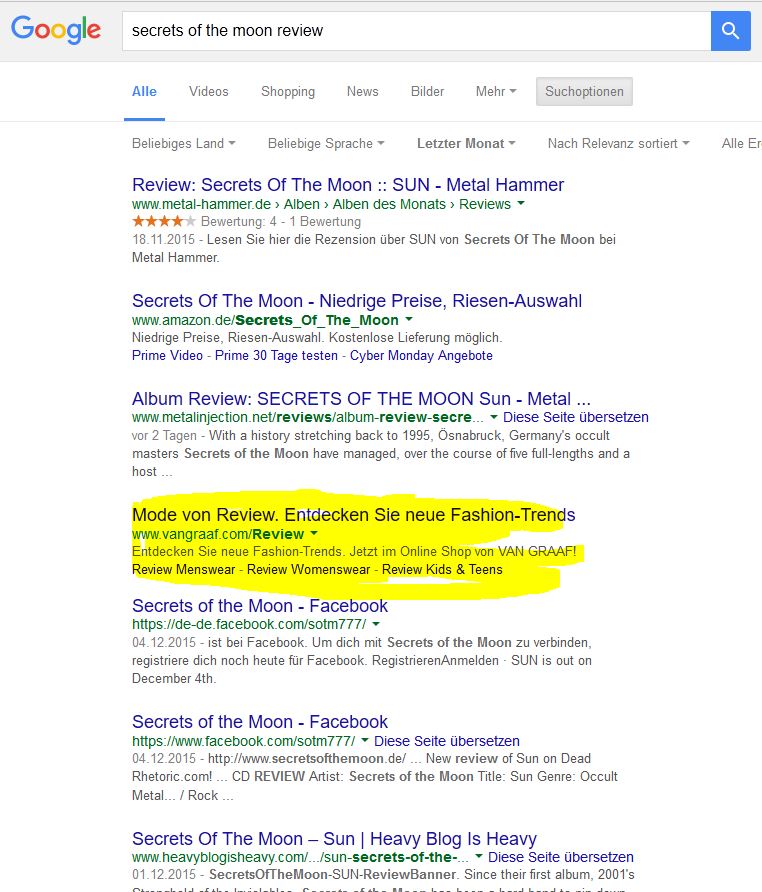Open 'Cyber Monday Angebote' sitelink

coord(421,356)
